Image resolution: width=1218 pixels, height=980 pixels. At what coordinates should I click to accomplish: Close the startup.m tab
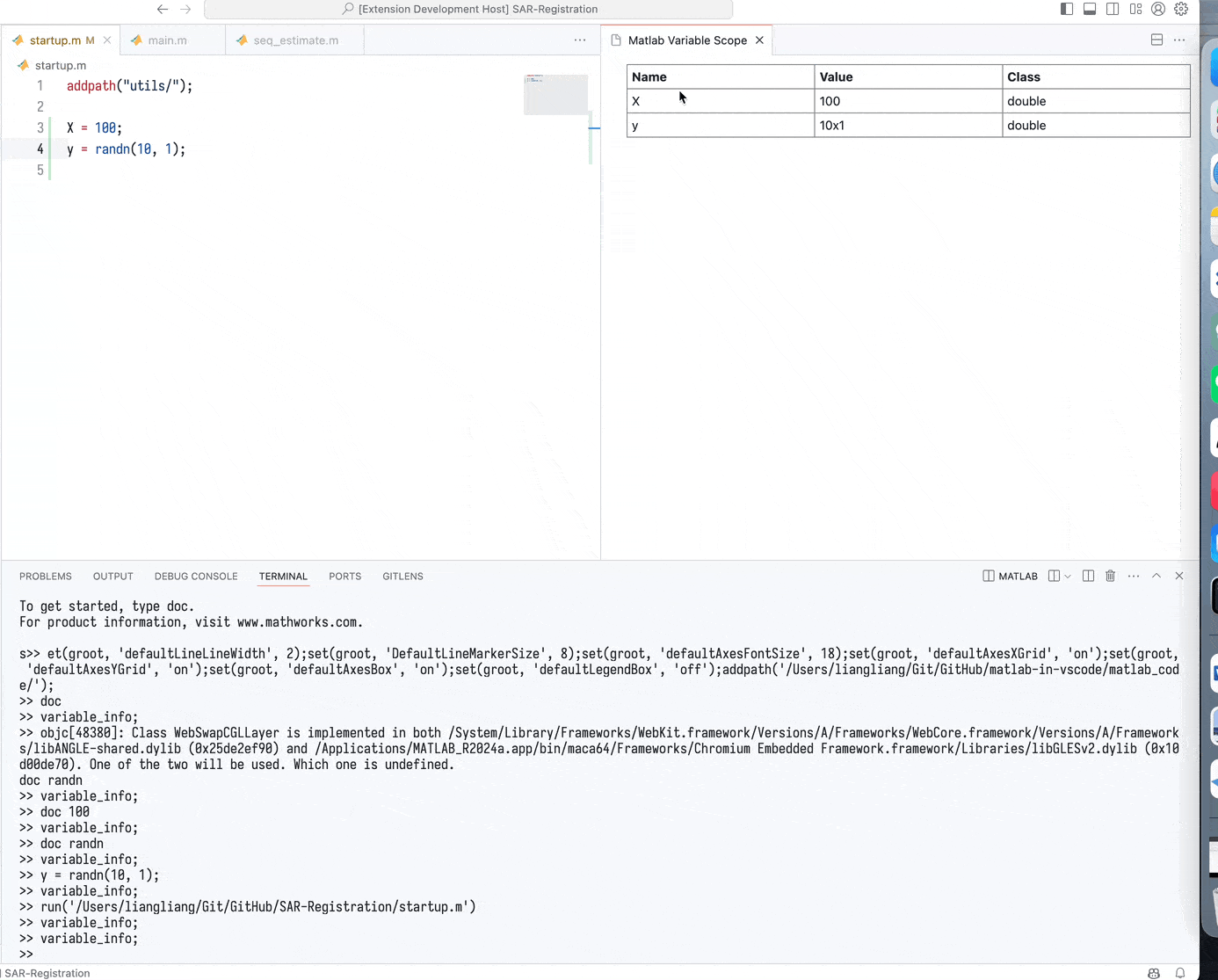coord(107,40)
